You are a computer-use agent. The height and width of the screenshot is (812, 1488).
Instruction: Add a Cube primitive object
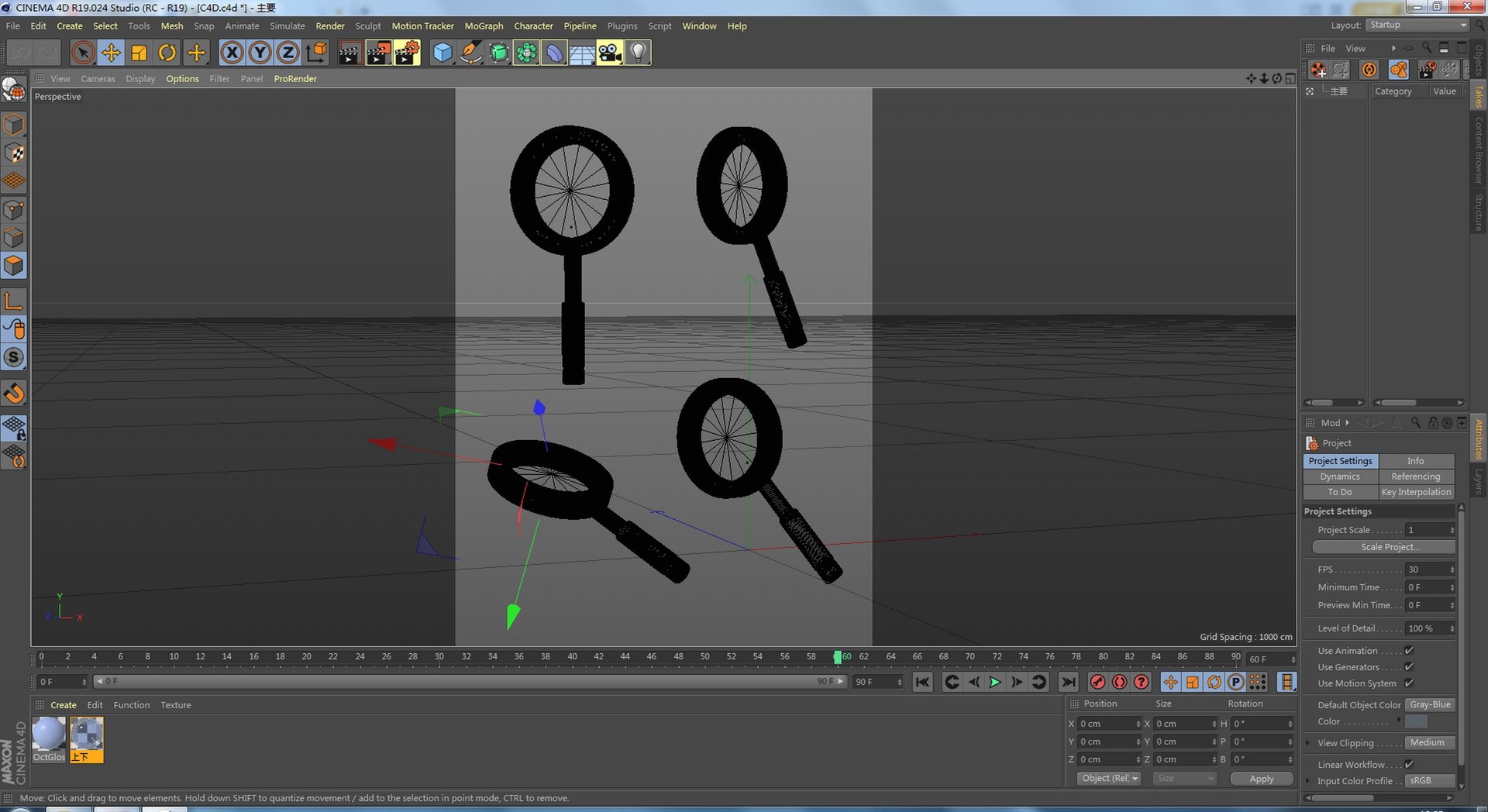pos(443,53)
